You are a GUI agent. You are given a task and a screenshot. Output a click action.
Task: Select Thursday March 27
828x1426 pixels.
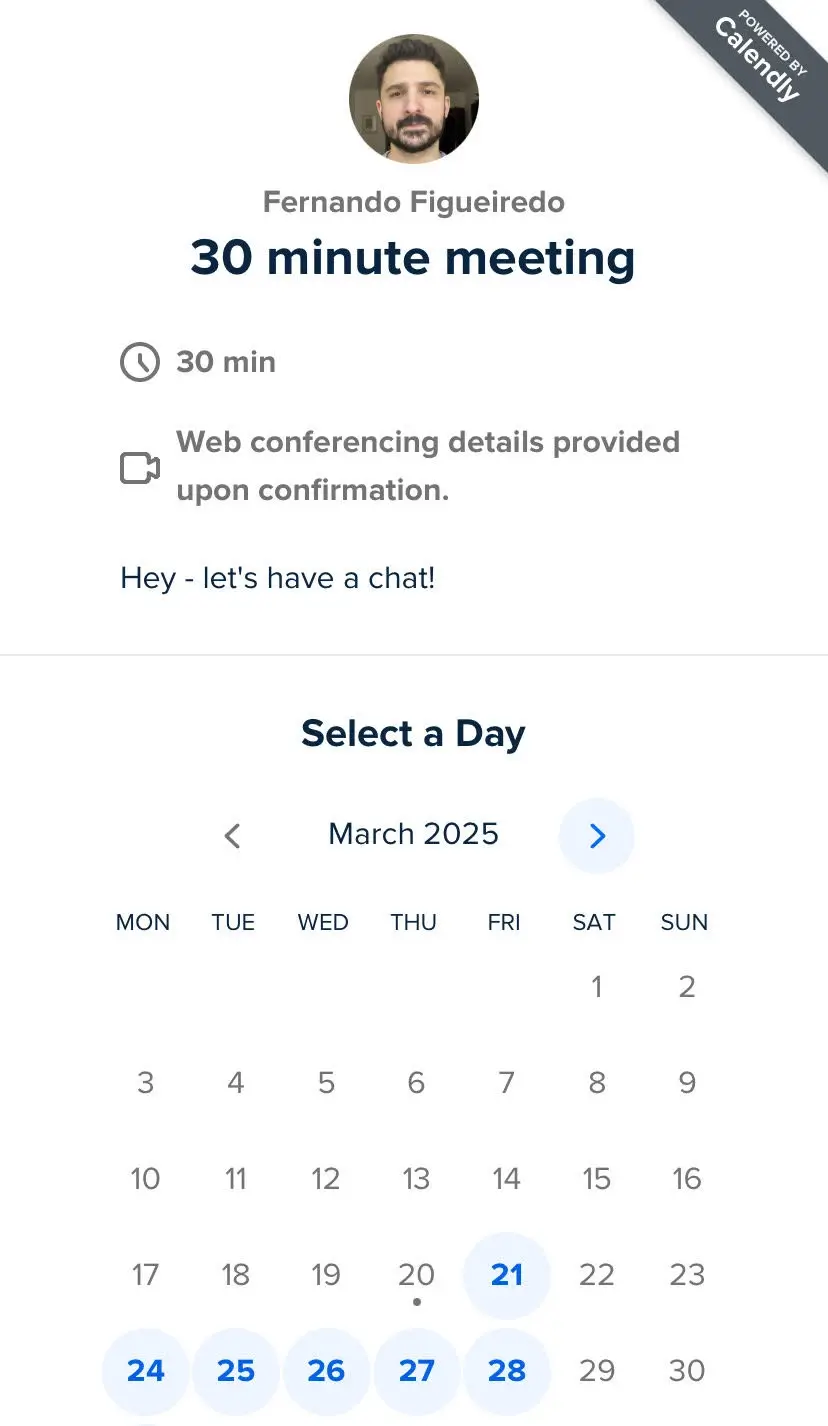[416, 1370]
